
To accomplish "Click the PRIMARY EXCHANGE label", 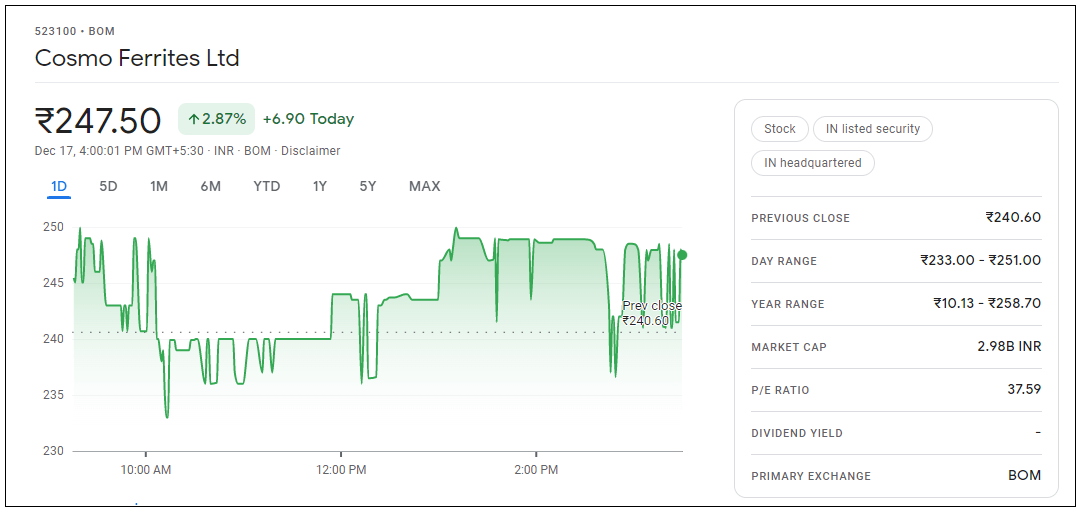I will click(x=811, y=476).
